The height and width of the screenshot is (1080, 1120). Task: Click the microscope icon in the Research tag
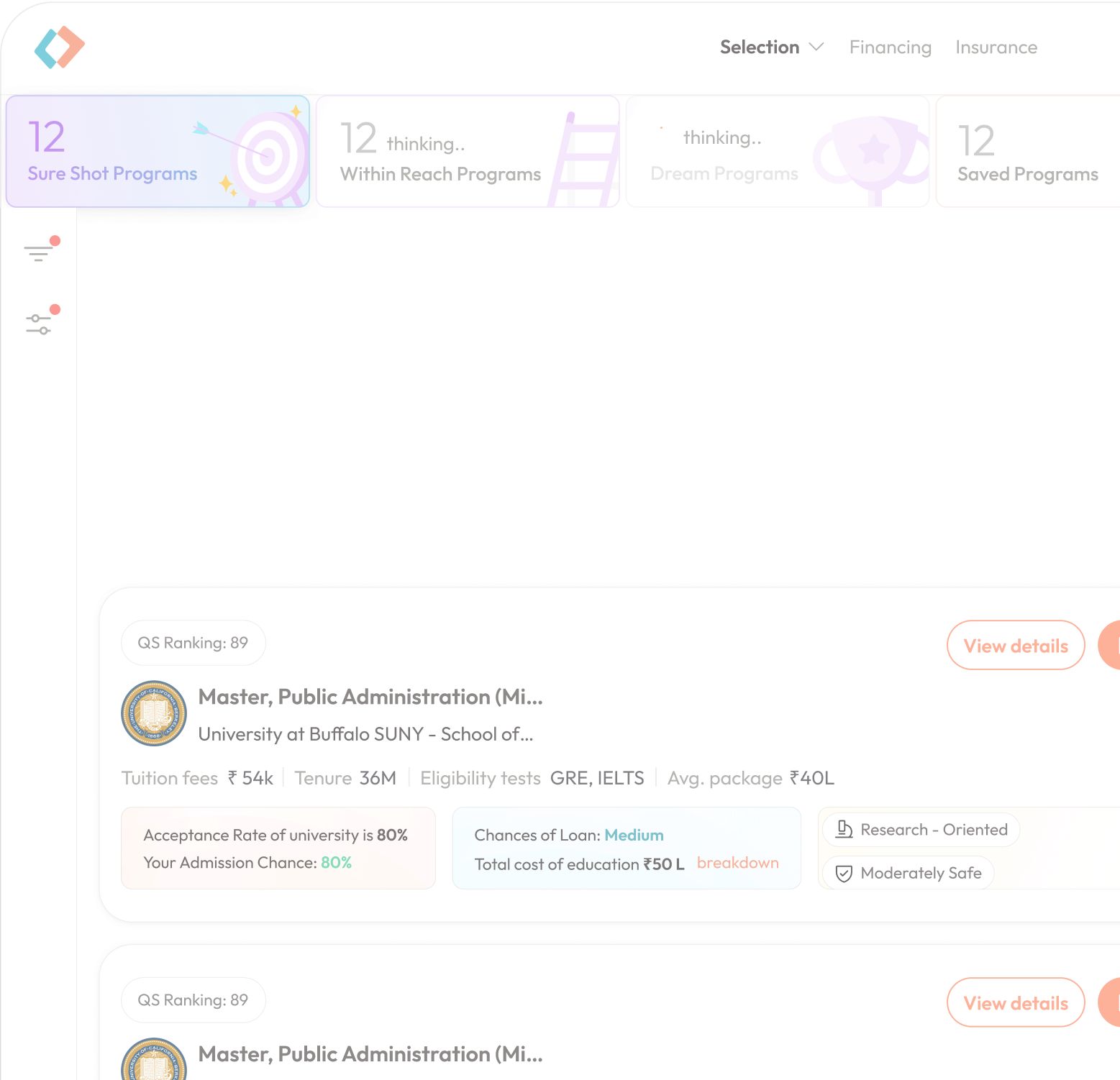point(844,830)
